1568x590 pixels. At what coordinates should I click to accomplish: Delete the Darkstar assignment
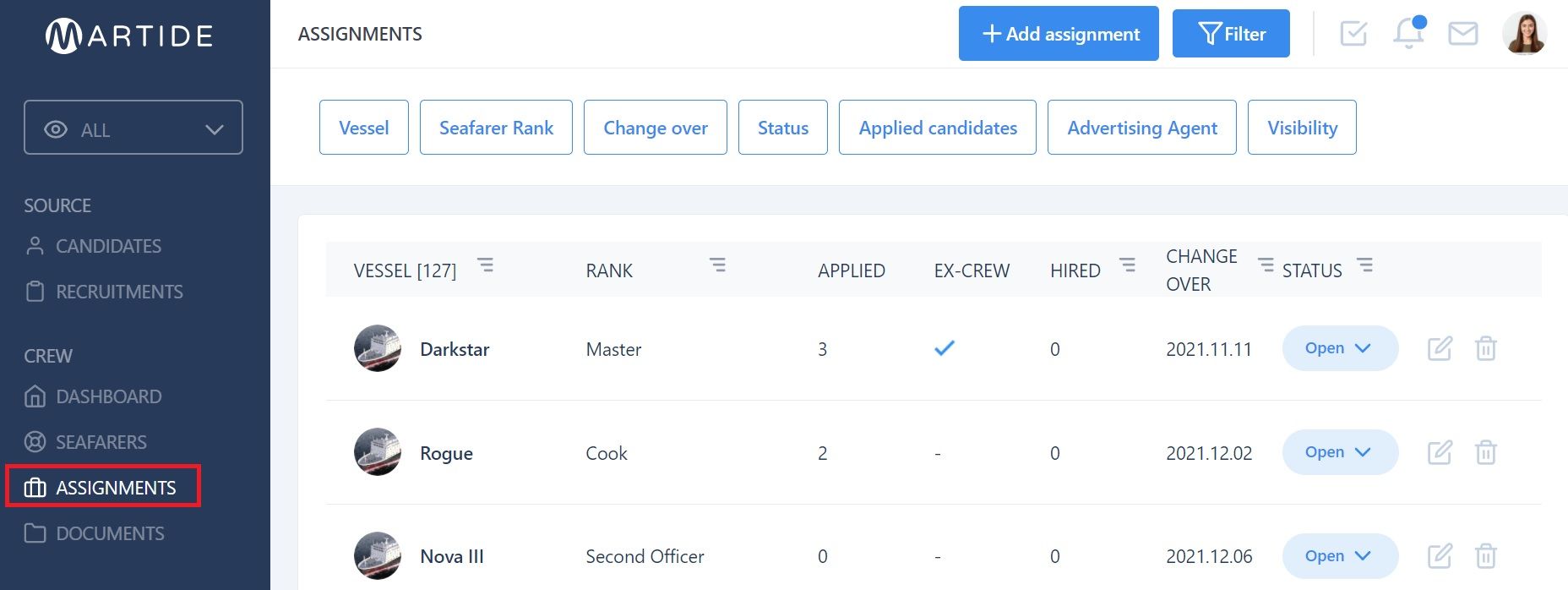pyautogui.click(x=1486, y=348)
